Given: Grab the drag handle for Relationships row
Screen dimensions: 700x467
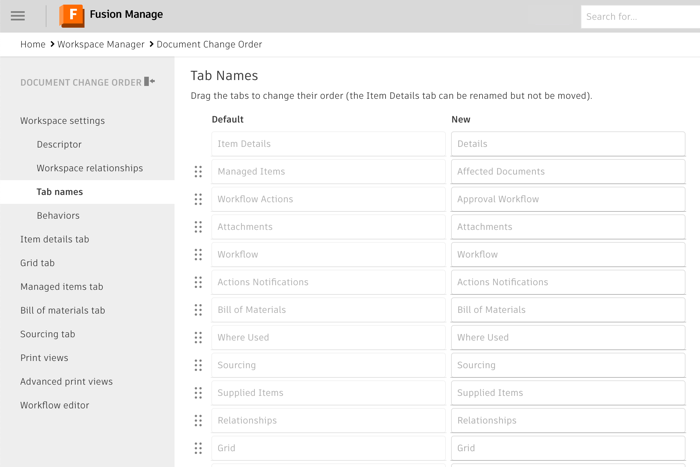Looking at the screenshot, I should 198,421.
